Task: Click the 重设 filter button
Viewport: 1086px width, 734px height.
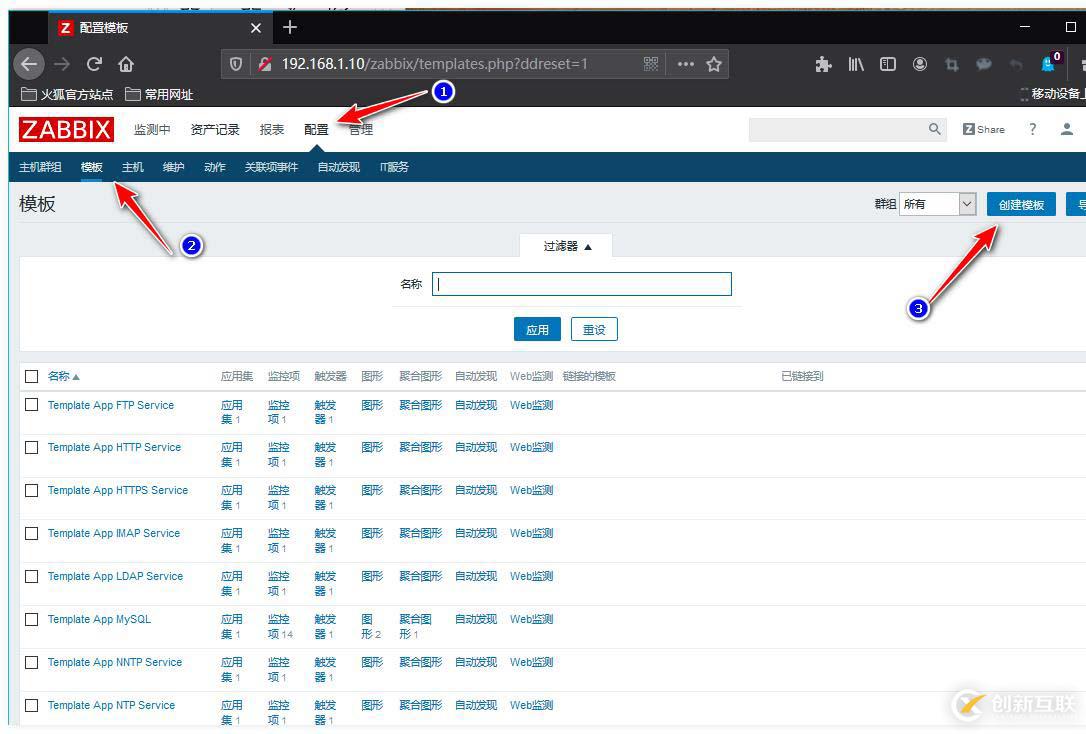Action: 594,330
